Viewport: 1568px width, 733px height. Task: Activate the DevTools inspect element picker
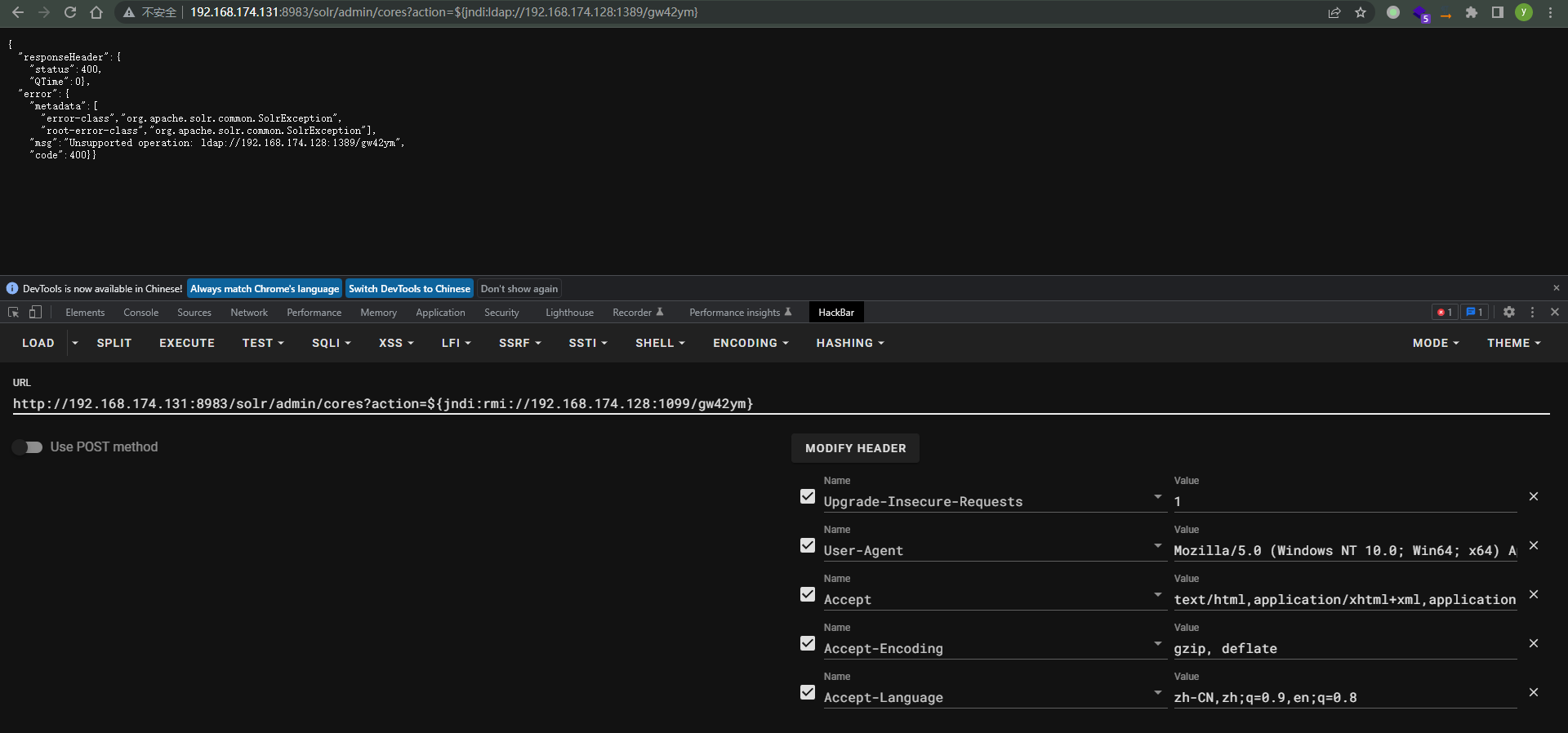point(14,313)
